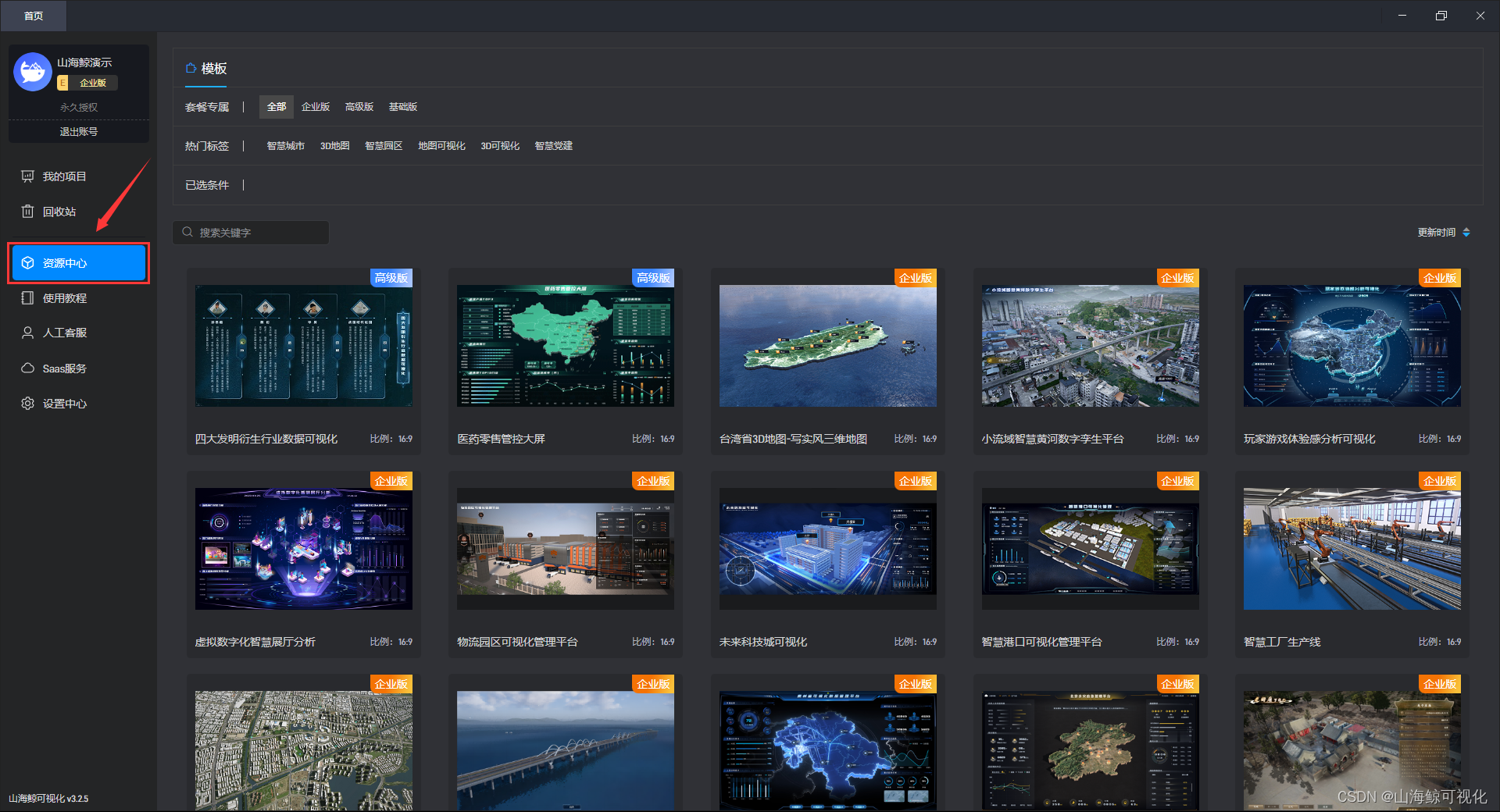Open 小流域智慧黄河数字孪生平台 thumbnail
Image resolution: width=1500 pixels, height=812 pixels.
(x=1091, y=346)
